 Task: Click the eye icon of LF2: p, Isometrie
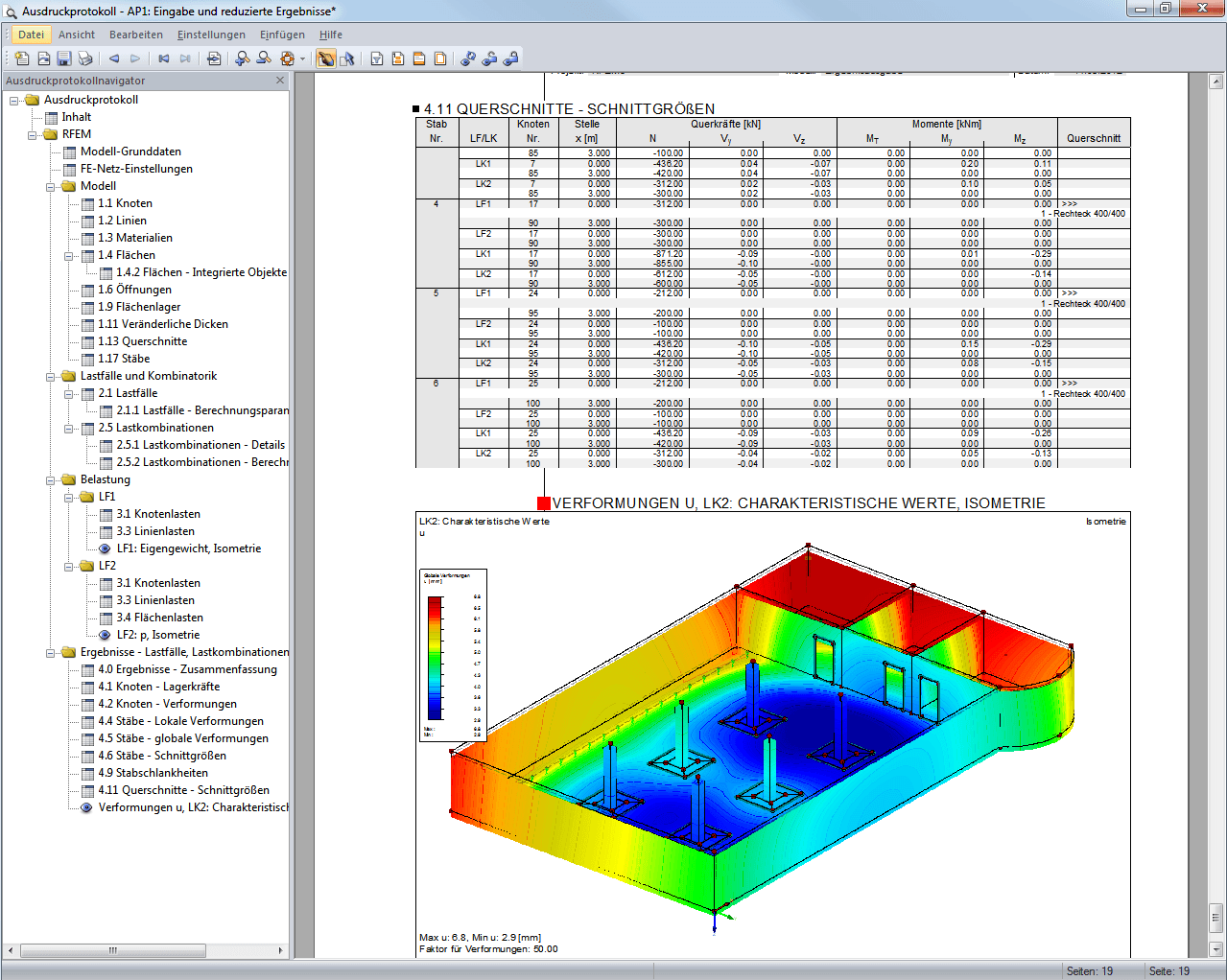(x=106, y=635)
